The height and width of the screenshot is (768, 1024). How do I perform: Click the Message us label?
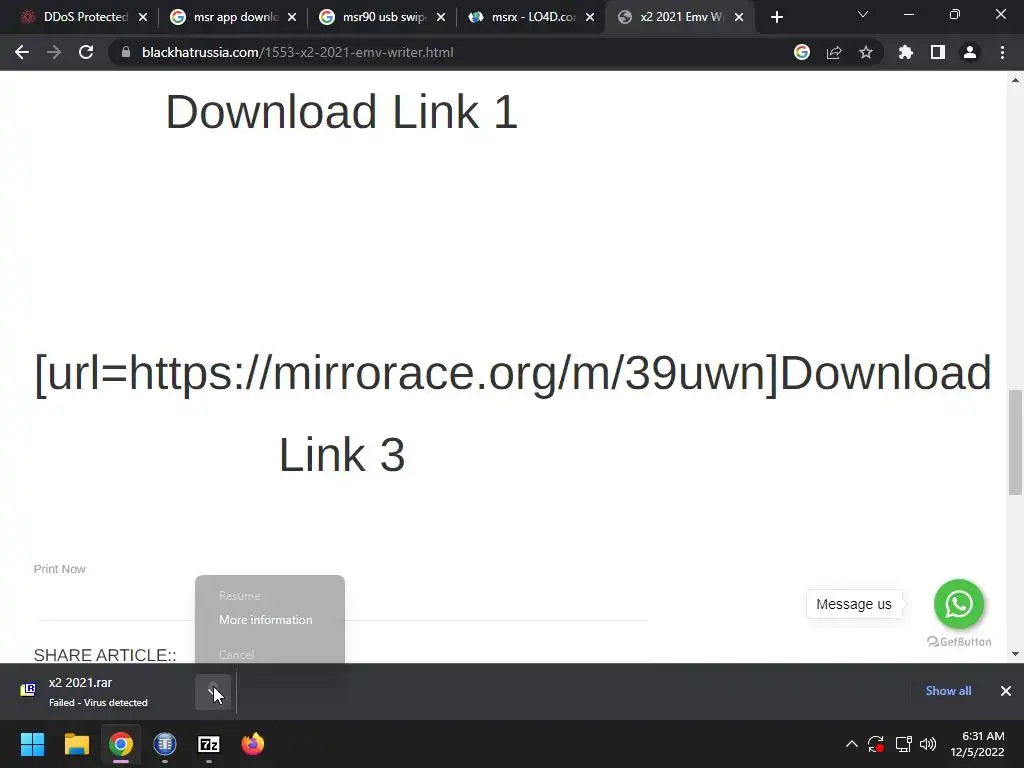854,604
